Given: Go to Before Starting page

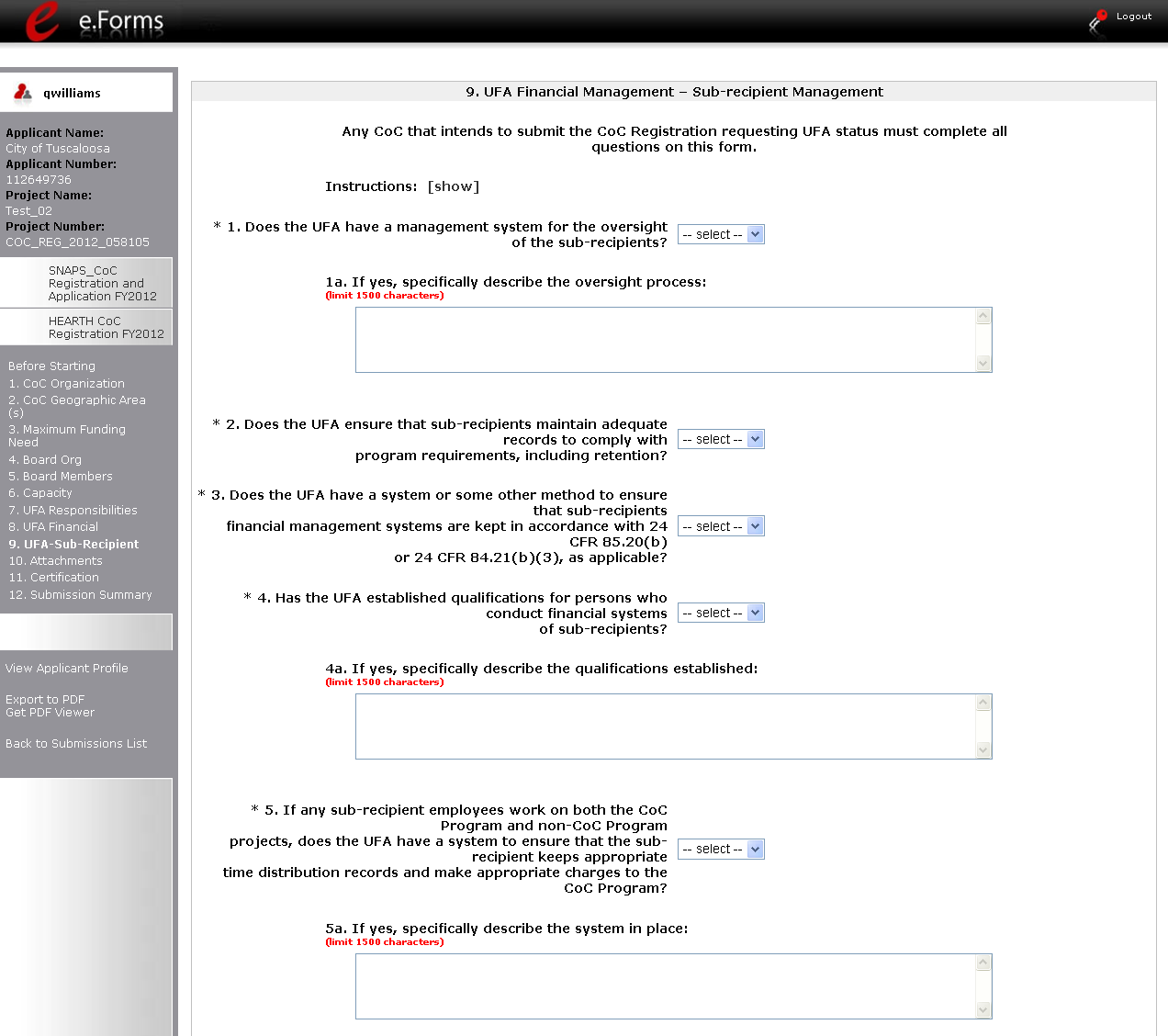Looking at the screenshot, I should pyautogui.click(x=51, y=366).
